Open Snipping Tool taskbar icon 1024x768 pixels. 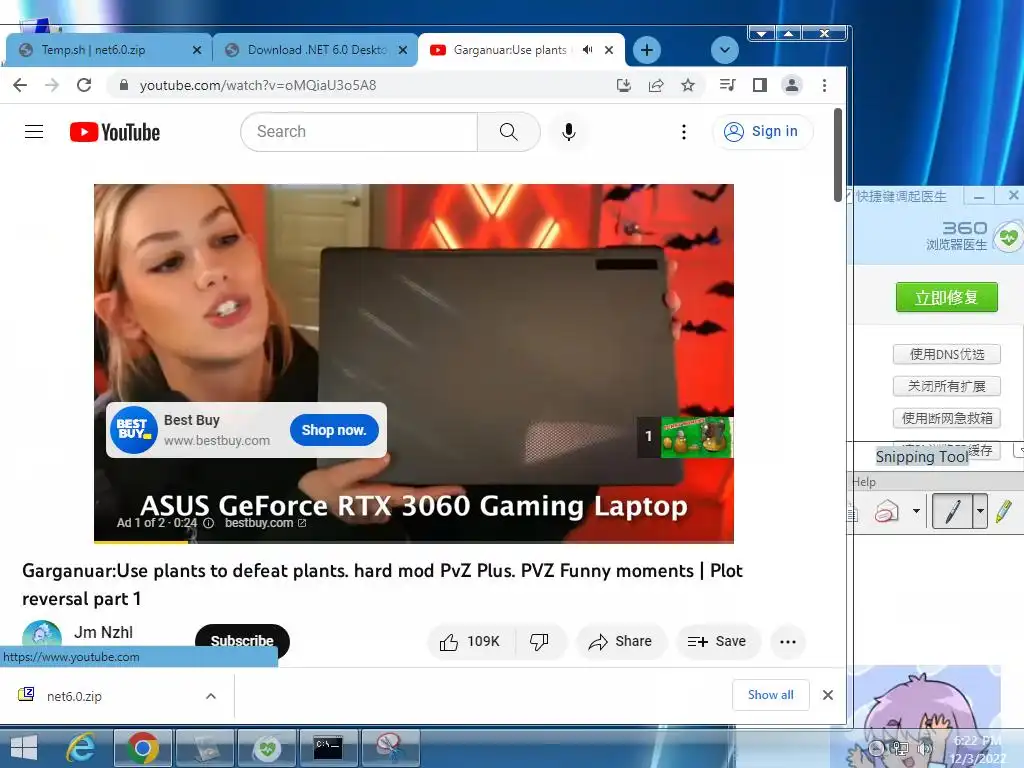pyautogui.click(x=389, y=748)
